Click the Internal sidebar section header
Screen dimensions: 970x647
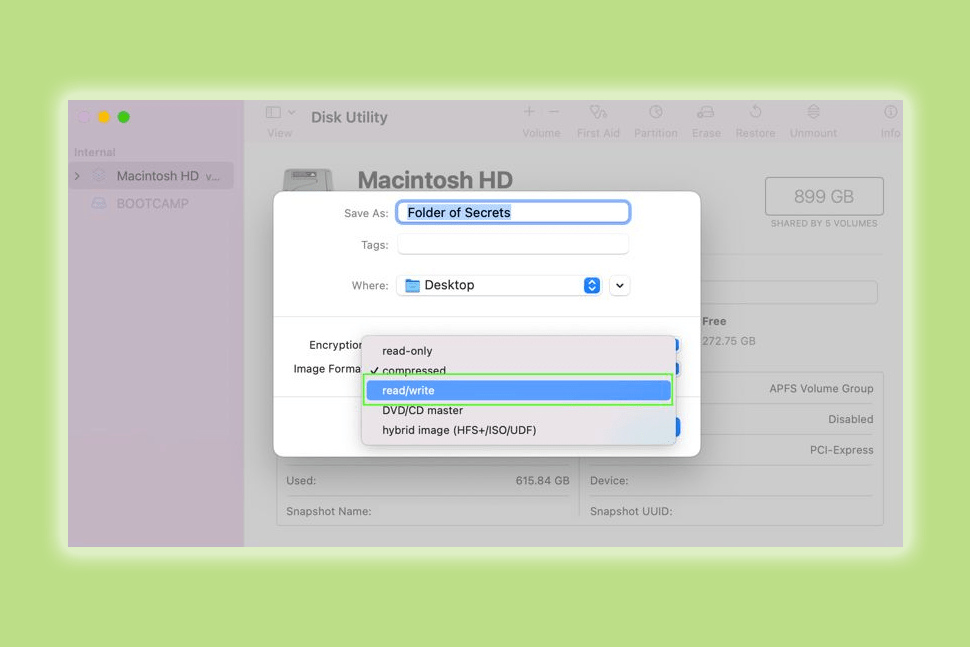click(95, 152)
